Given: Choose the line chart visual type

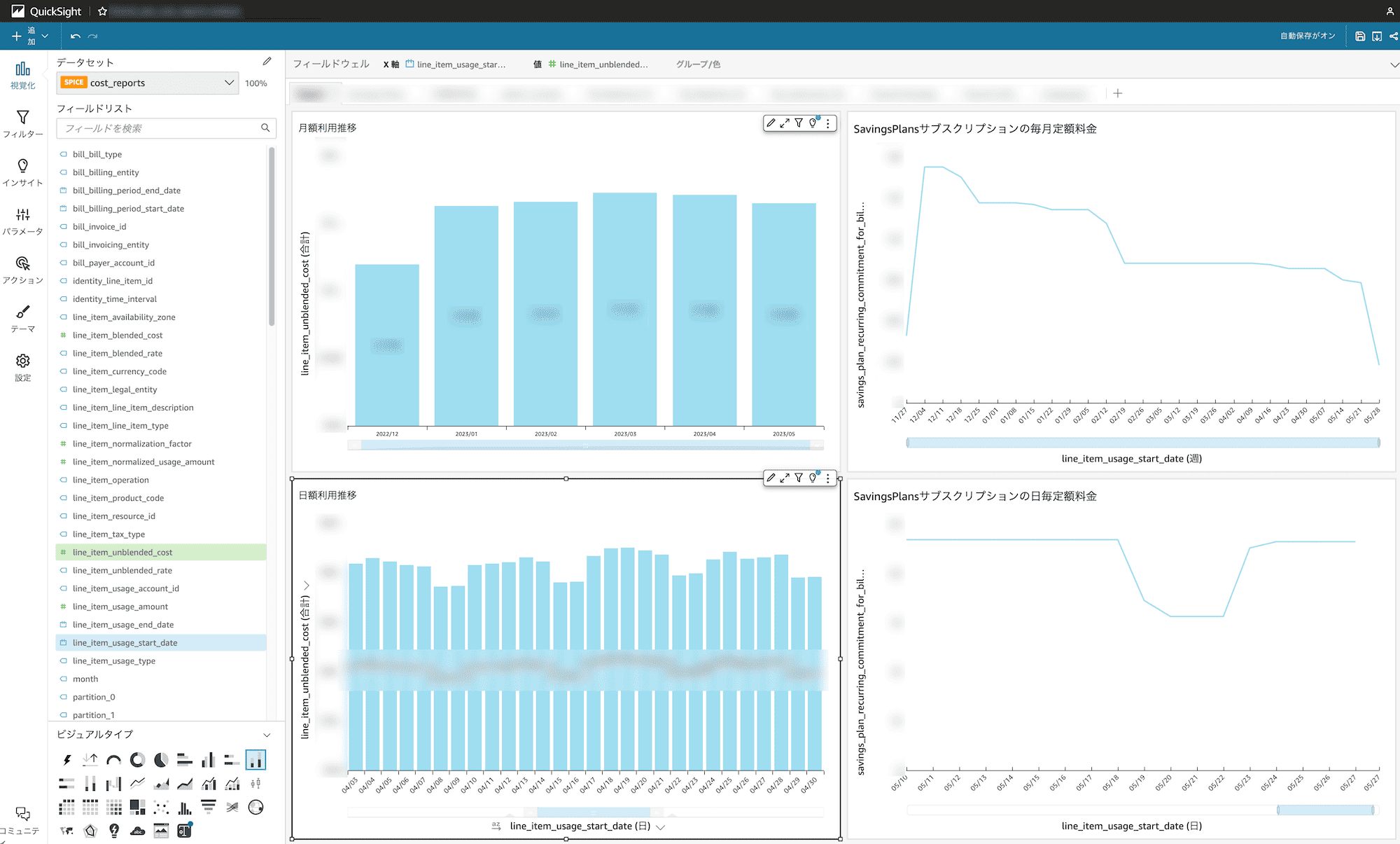Looking at the screenshot, I should click(137, 784).
